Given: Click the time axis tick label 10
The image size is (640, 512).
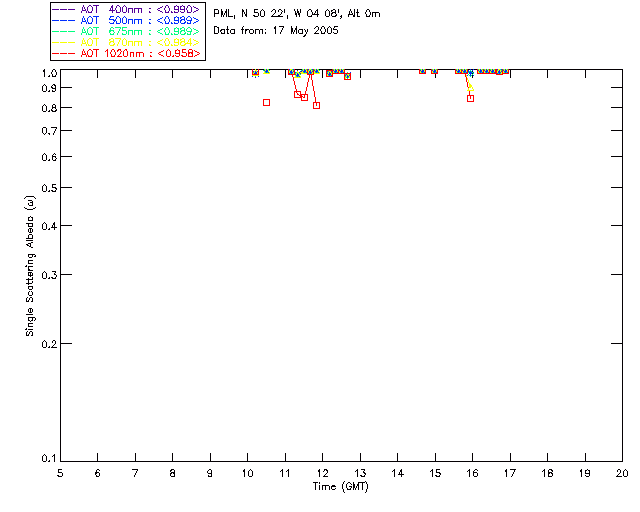Looking at the screenshot, I should click(247, 473).
